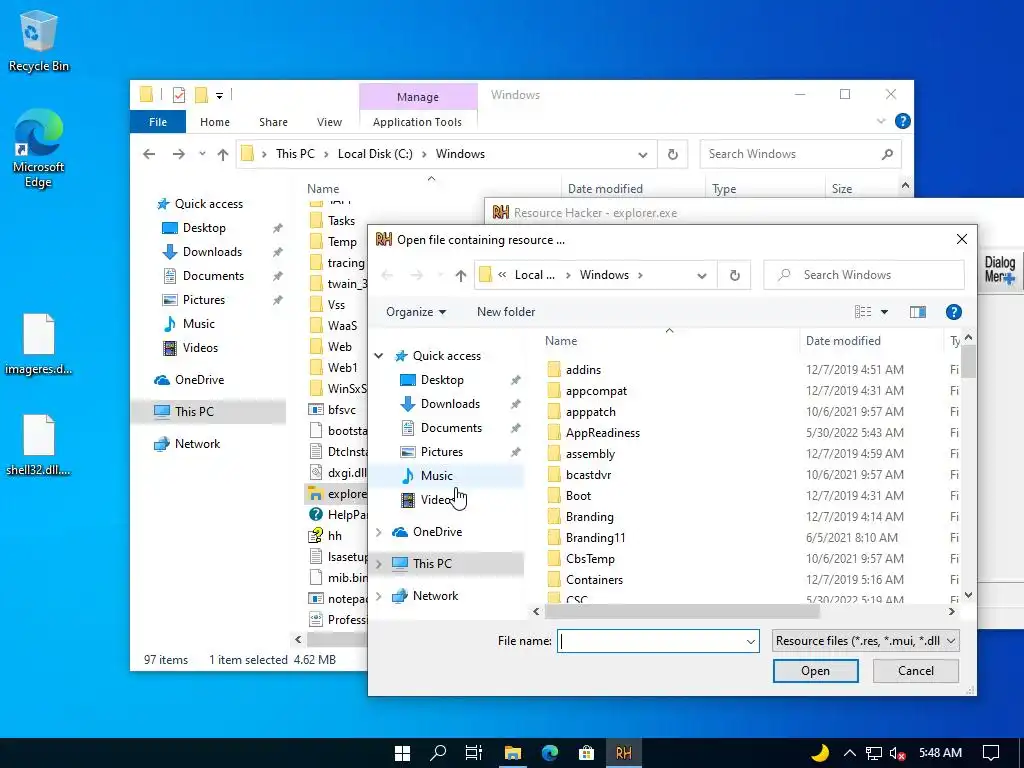Click the horizontal scrollbar in the dialog file list
This screenshot has width=1024, height=768.
682,612
